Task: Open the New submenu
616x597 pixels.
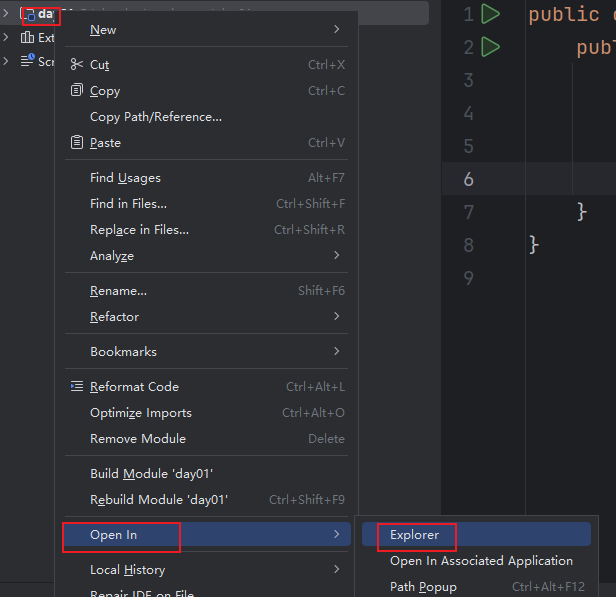Action: point(206,29)
